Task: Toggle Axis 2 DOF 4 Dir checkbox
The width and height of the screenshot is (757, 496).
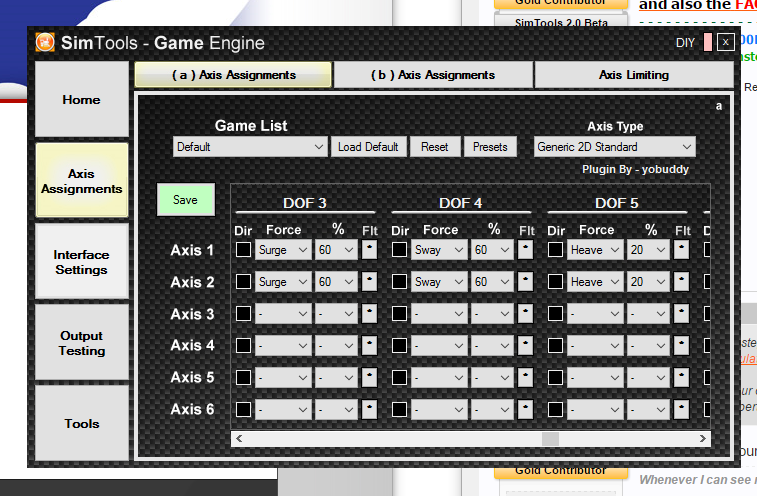Action: click(x=399, y=282)
